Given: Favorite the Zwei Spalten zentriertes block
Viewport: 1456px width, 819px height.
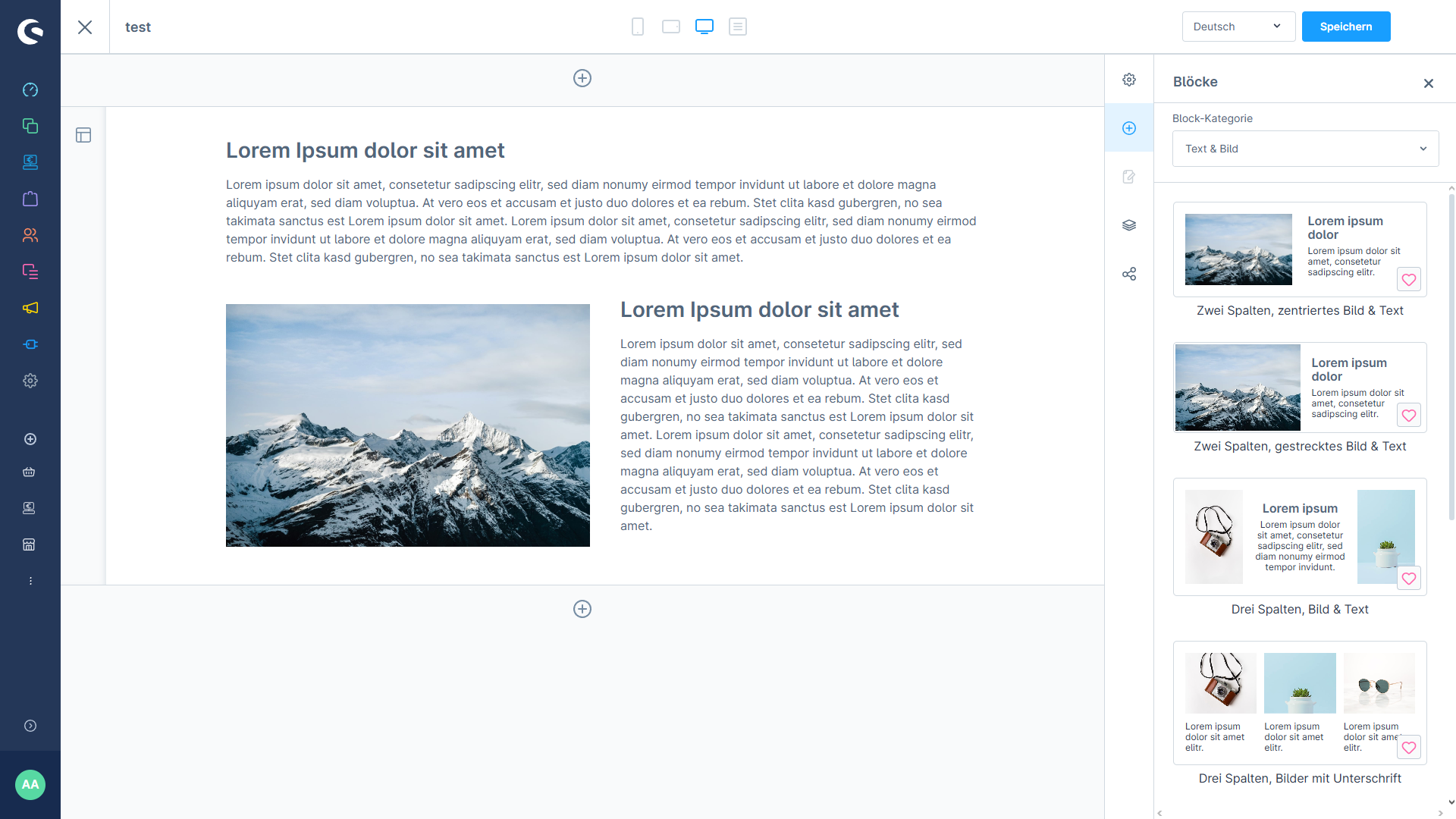Looking at the screenshot, I should (1409, 280).
